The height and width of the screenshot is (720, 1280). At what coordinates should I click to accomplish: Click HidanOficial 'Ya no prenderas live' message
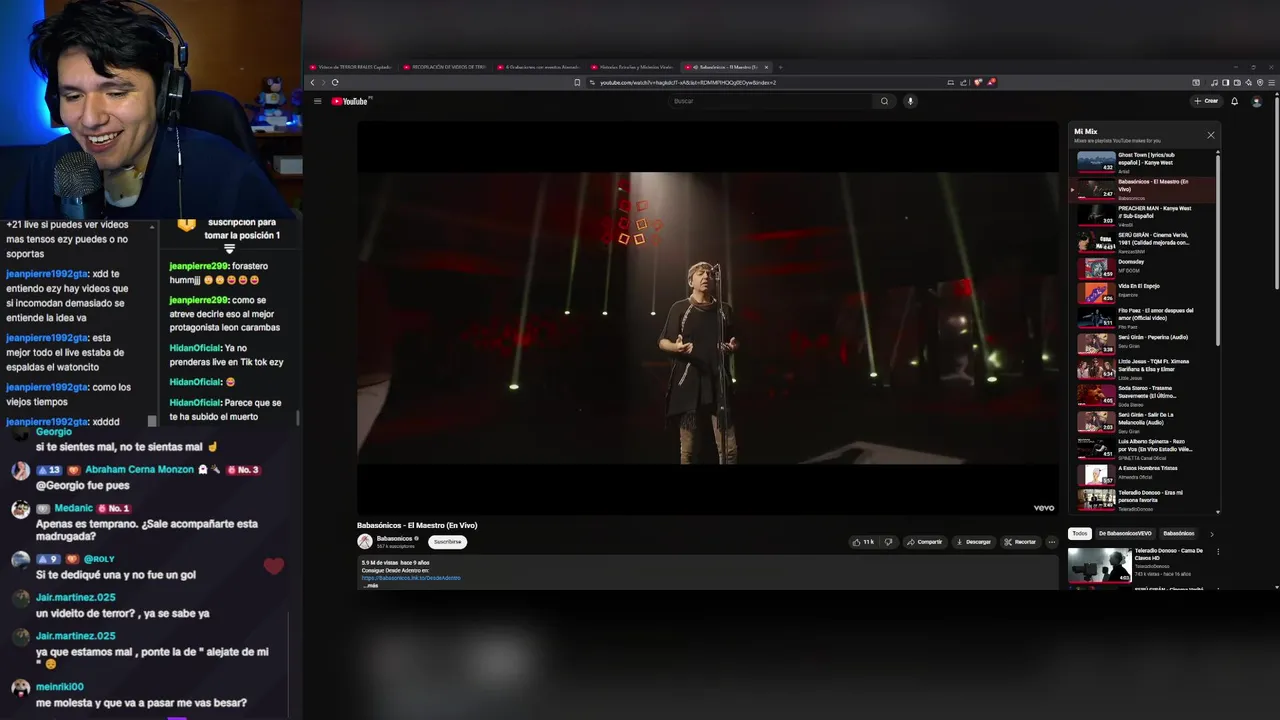[226, 355]
